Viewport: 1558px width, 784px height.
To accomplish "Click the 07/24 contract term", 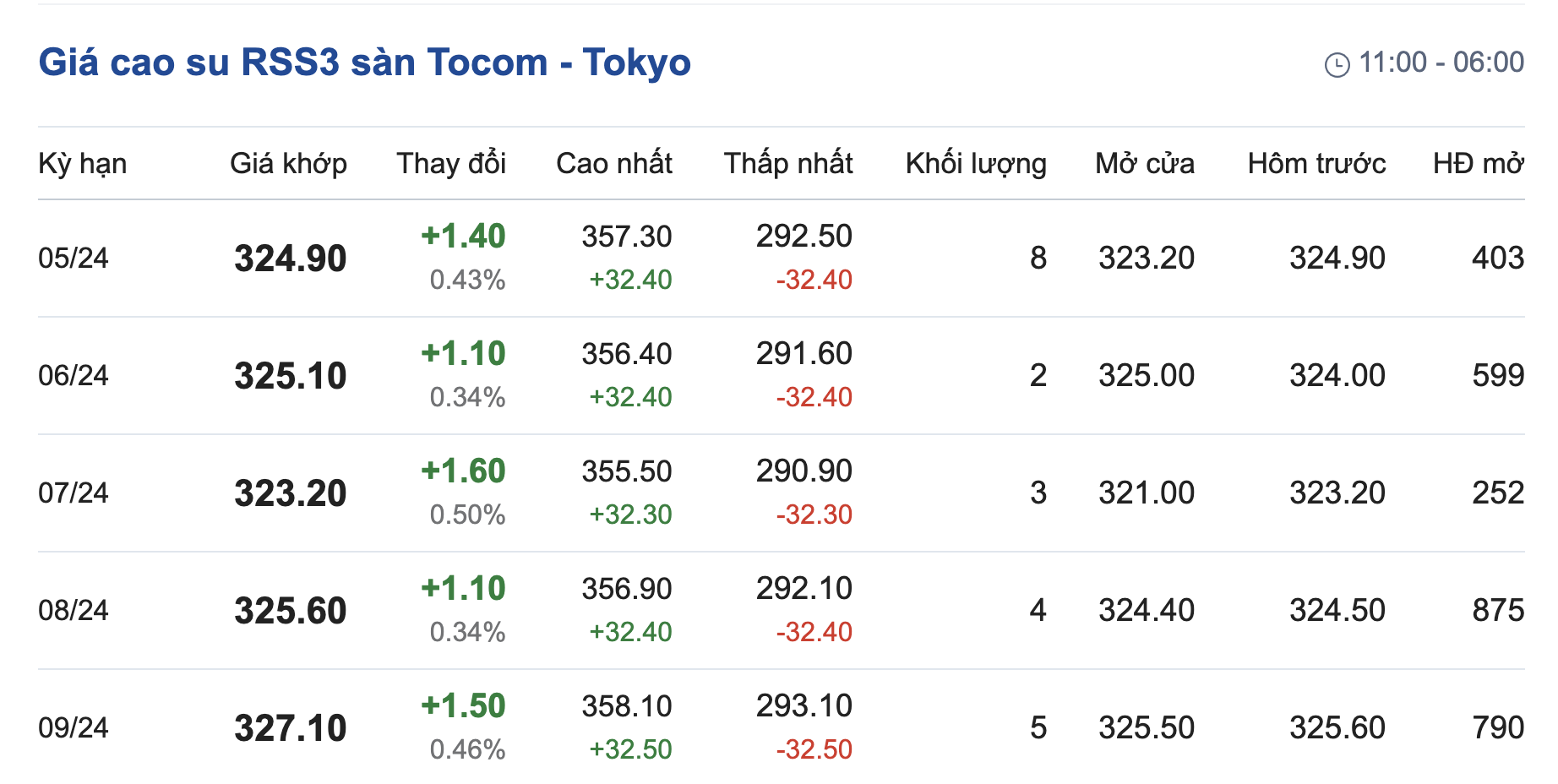I will [x=74, y=493].
